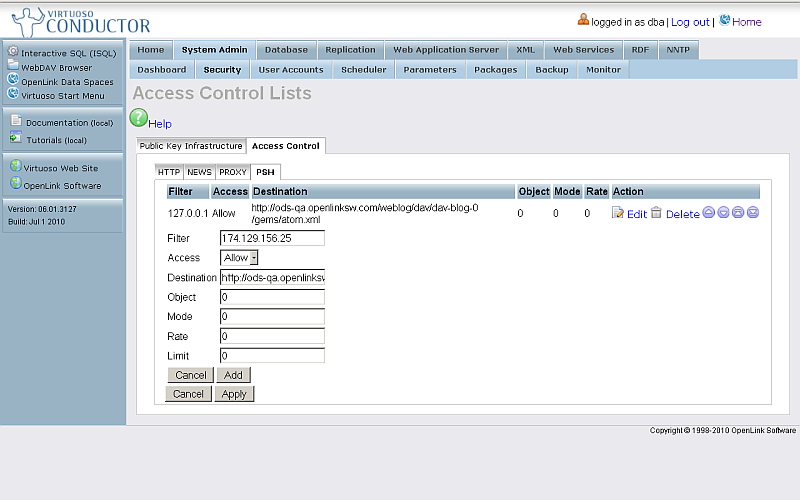The height and width of the screenshot is (500, 800).
Task: Click the Documentation (local) link
Action: 69,123
